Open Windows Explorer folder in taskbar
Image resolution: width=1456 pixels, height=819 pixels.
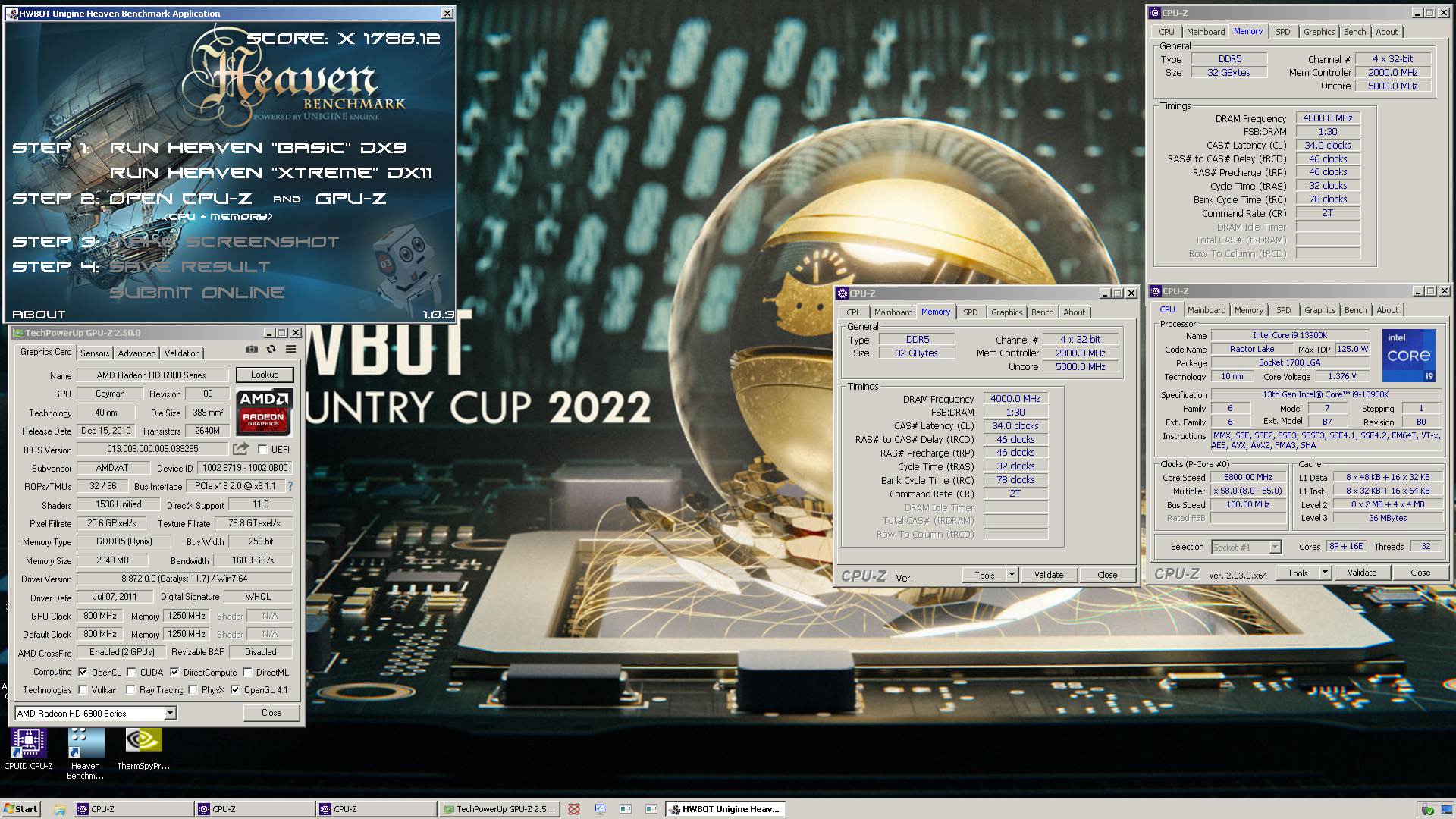59,809
